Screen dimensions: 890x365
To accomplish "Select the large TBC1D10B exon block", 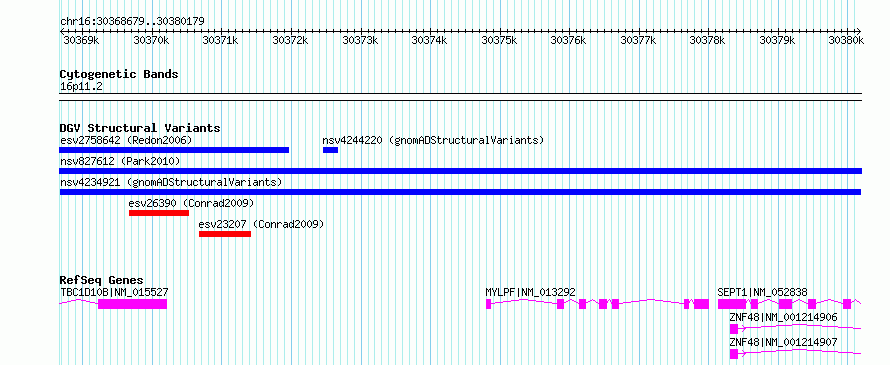I will pos(132,304).
